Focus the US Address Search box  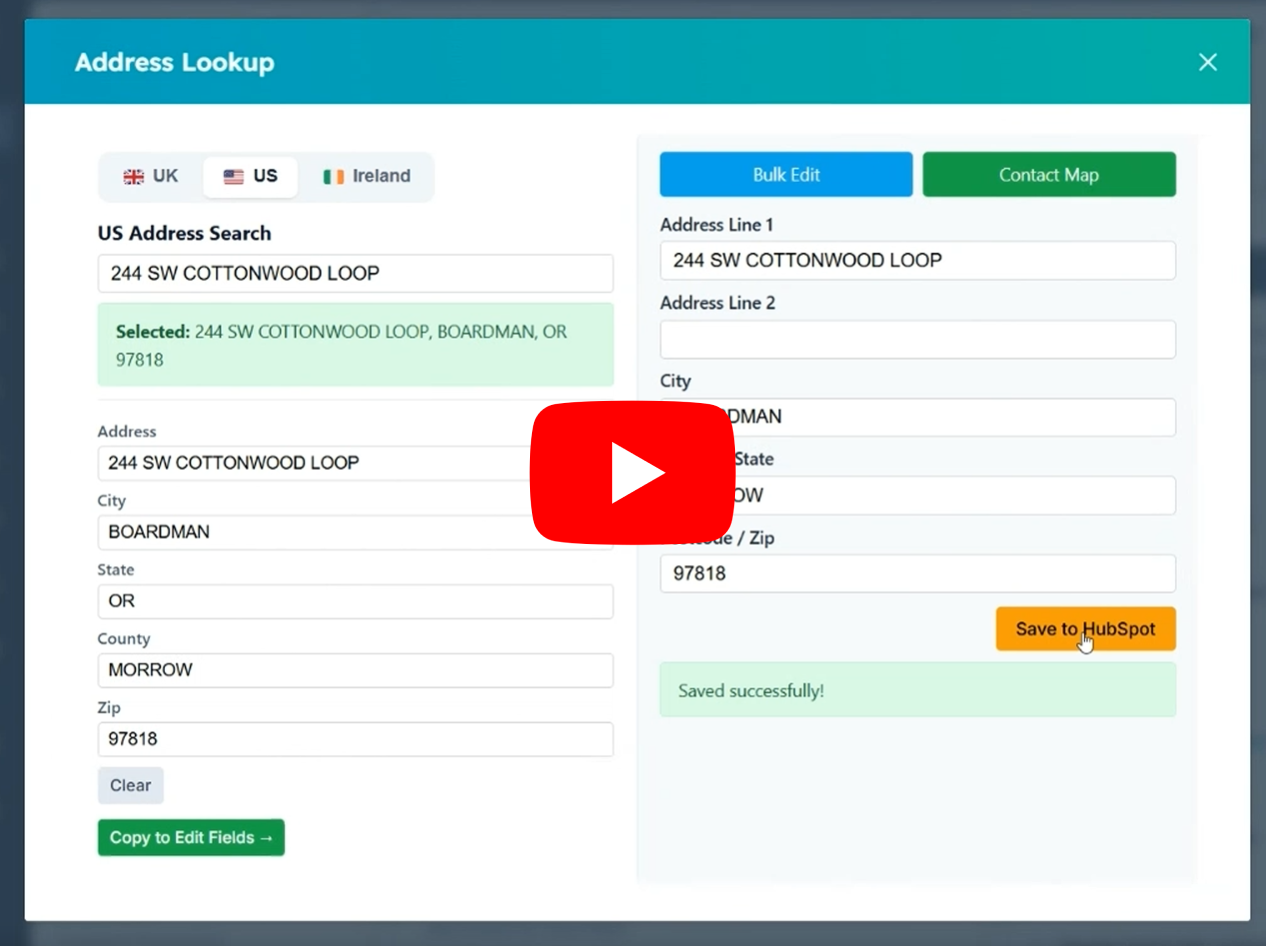click(355, 273)
